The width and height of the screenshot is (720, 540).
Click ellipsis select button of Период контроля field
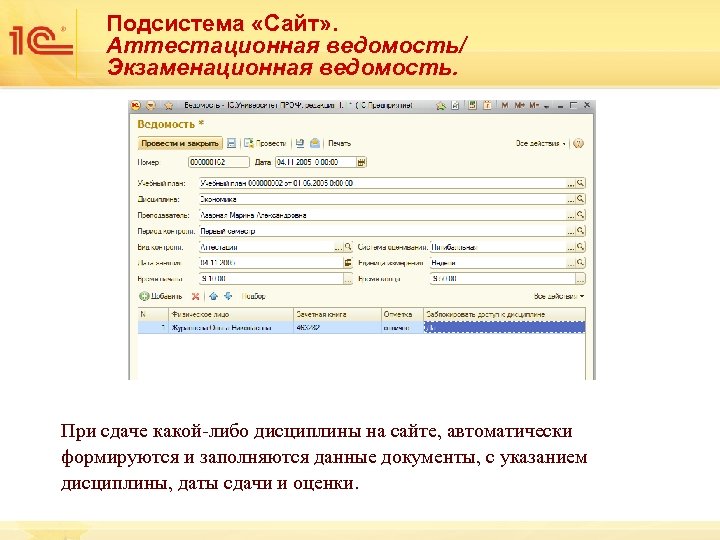click(571, 231)
